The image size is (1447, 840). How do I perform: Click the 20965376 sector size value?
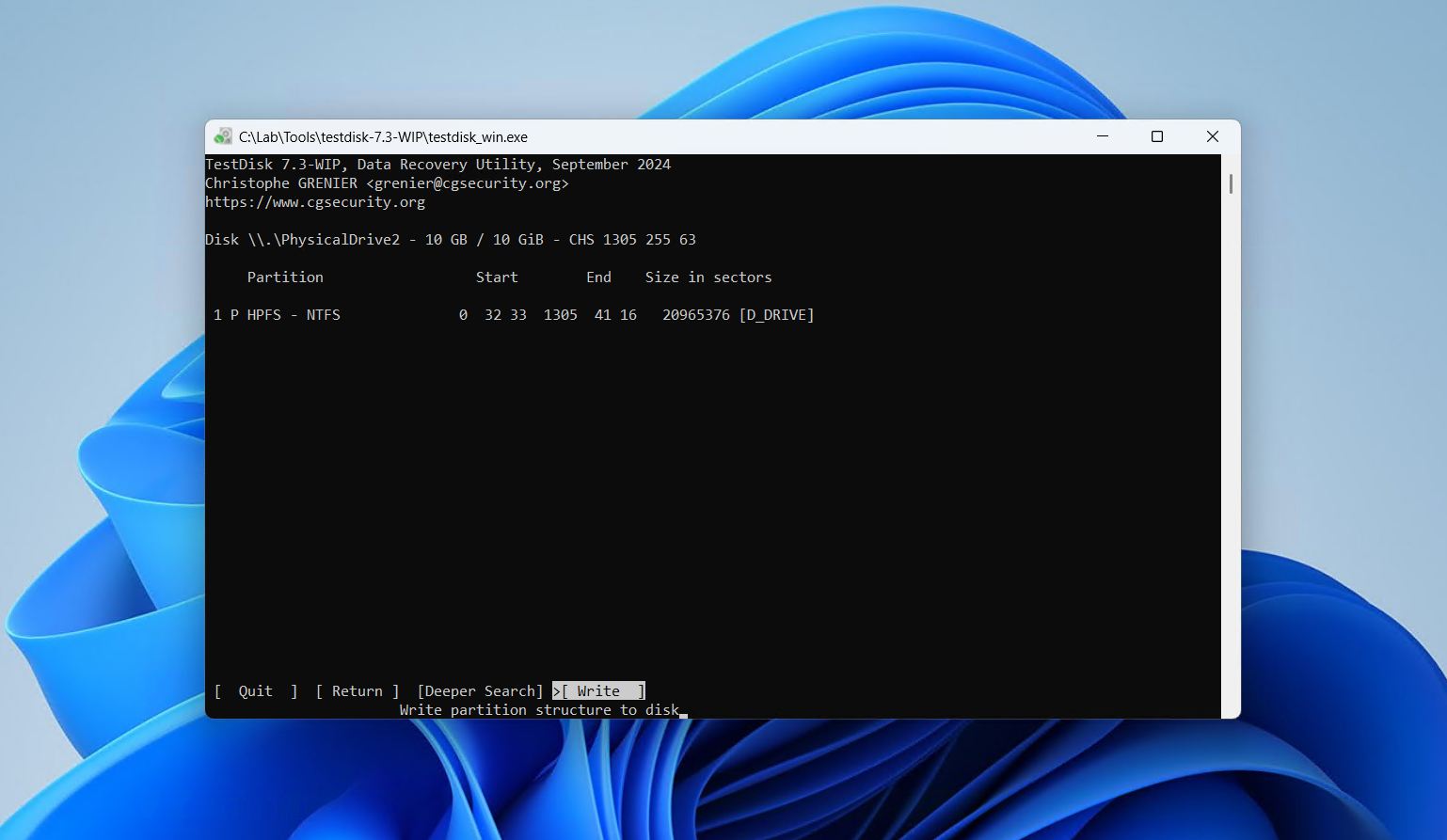tap(696, 315)
